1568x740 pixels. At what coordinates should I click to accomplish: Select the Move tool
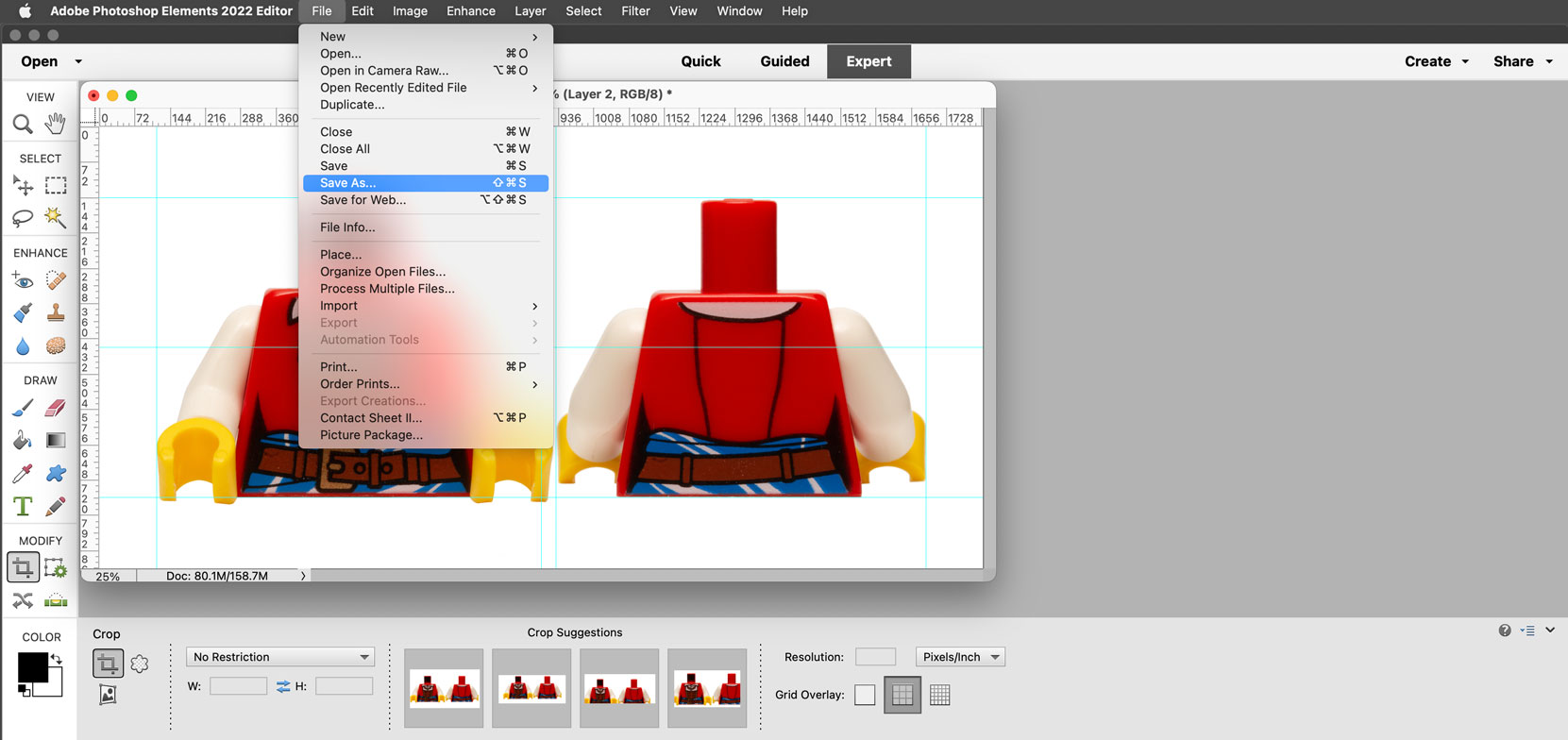(x=23, y=185)
